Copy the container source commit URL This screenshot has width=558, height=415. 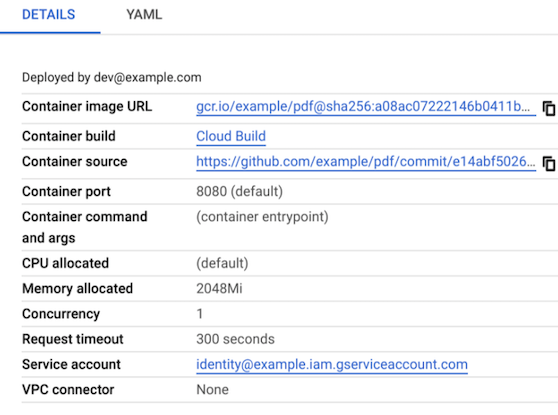(548, 164)
